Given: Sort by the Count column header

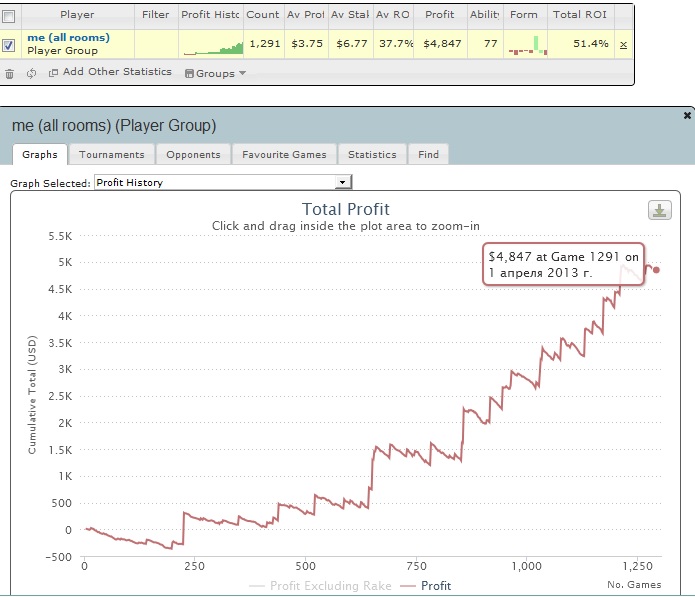Looking at the screenshot, I should click(x=263, y=15).
